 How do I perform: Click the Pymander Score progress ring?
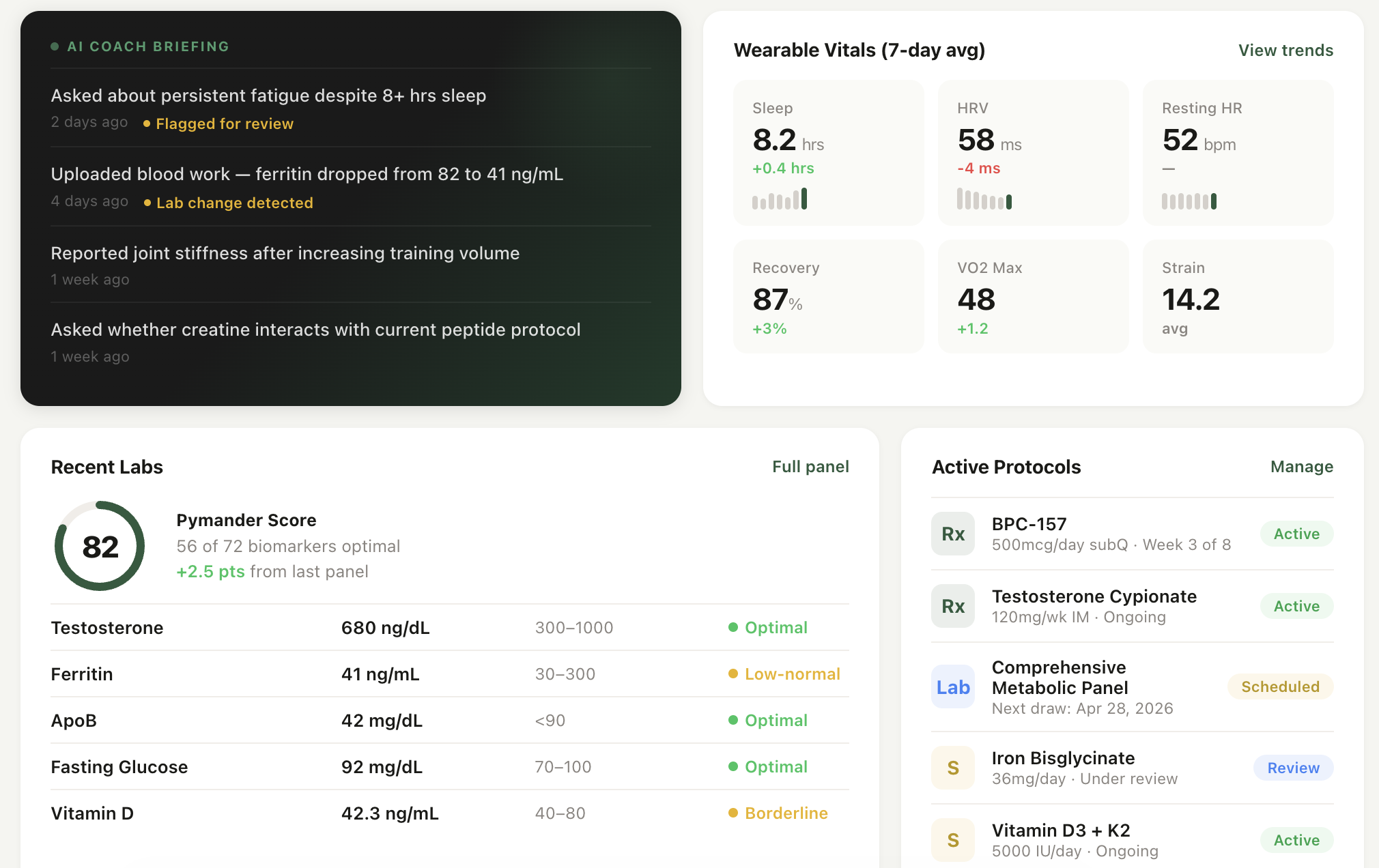point(99,545)
